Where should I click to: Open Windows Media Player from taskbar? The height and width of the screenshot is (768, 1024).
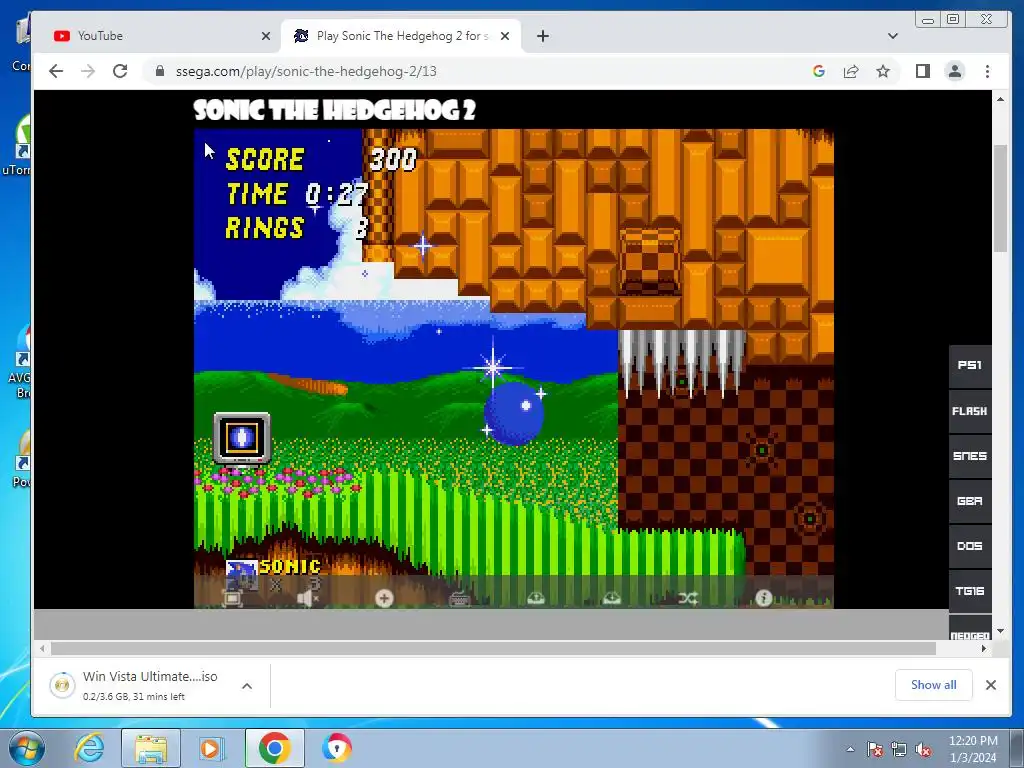pyautogui.click(x=211, y=748)
